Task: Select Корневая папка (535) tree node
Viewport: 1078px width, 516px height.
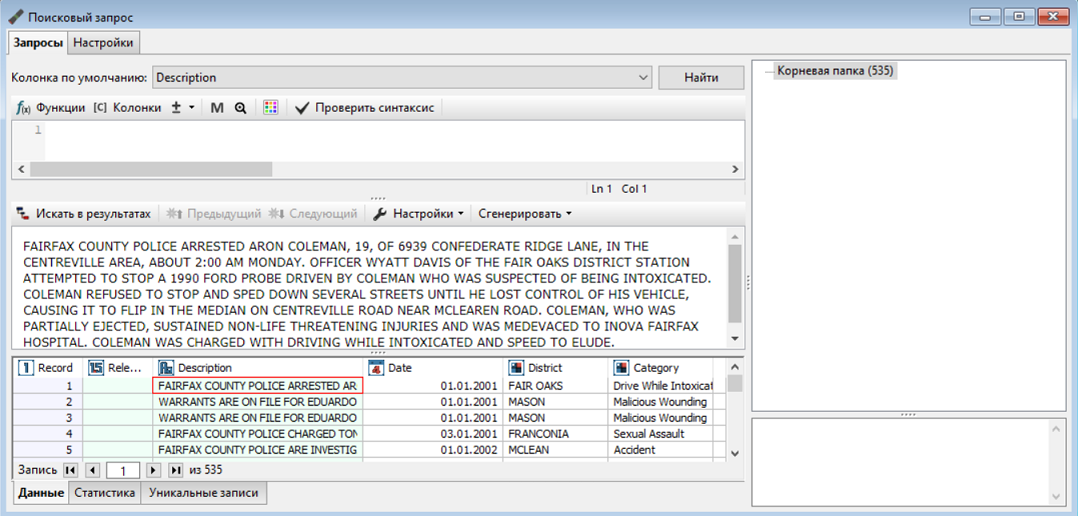Action: pyautogui.click(x=837, y=71)
